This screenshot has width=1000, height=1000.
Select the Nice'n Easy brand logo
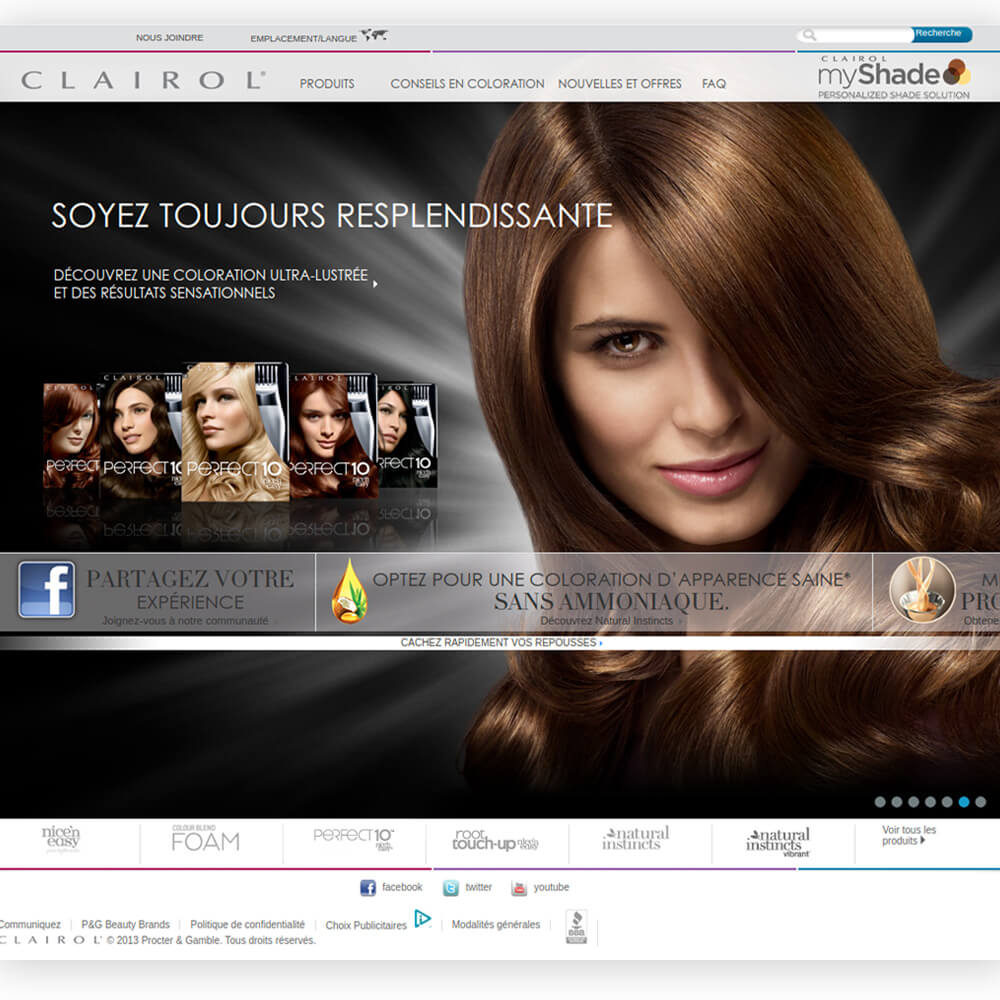(x=61, y=839)
